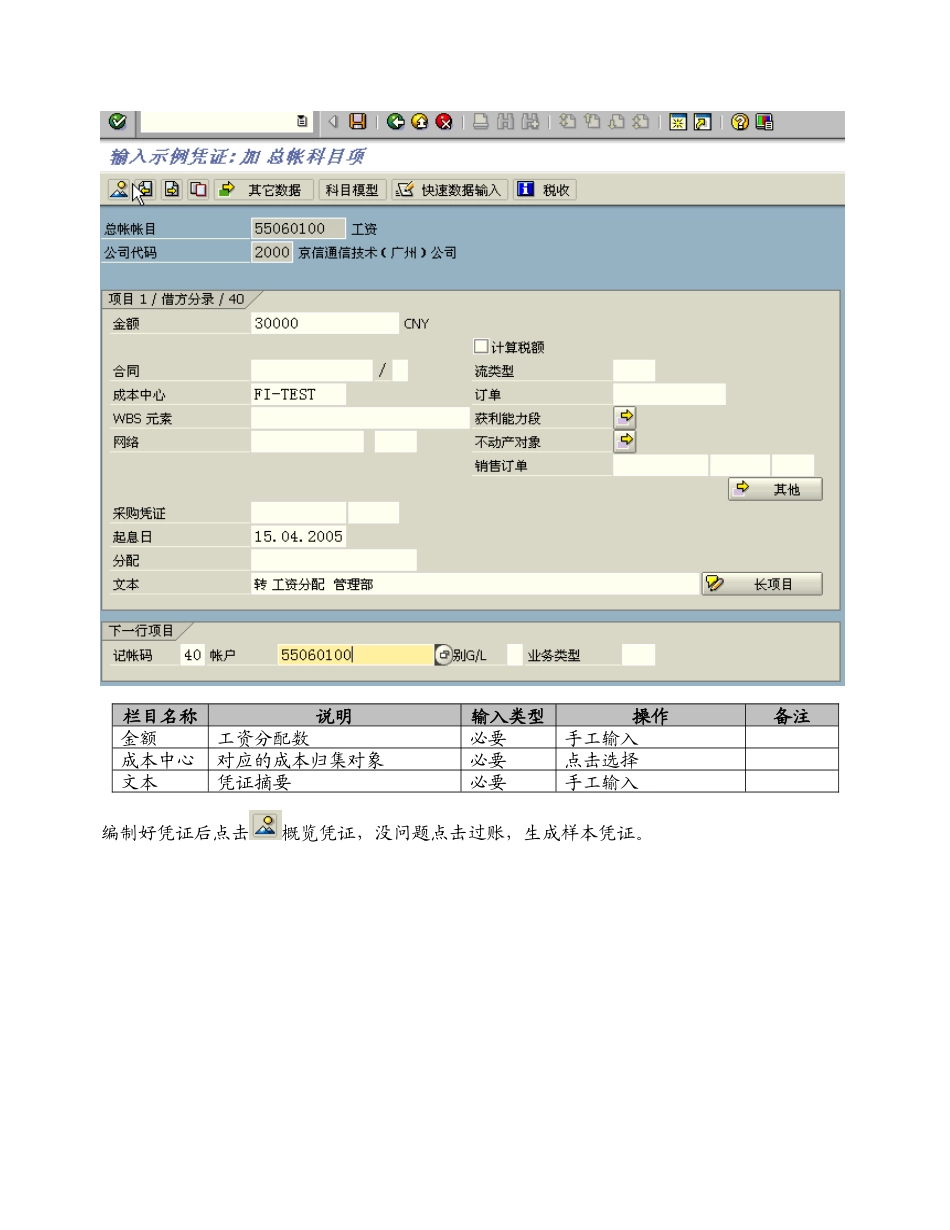Click the green Enter checkmark icon
The width and height of the screenshot is (950, 1230).
pyautogui.click(x=118, y=122)
